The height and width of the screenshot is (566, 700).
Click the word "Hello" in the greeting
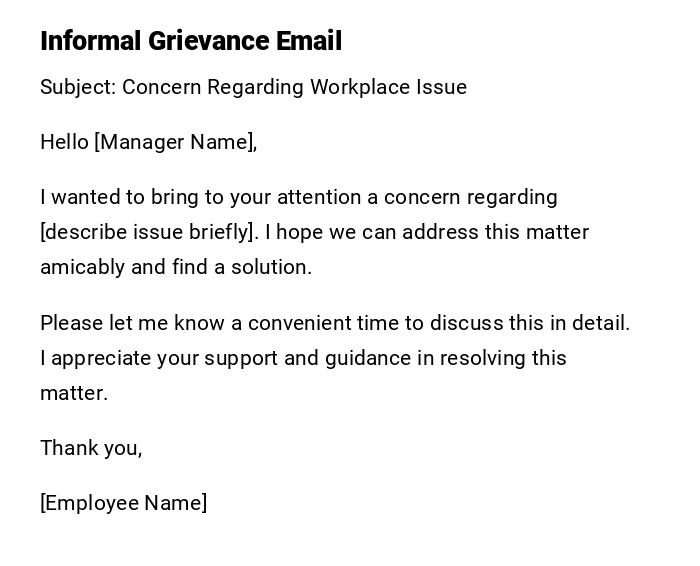64,142
